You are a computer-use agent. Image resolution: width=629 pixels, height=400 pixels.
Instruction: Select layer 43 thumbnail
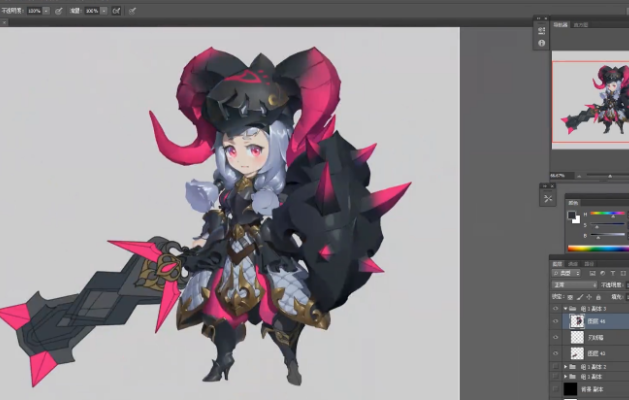[577, 353]
